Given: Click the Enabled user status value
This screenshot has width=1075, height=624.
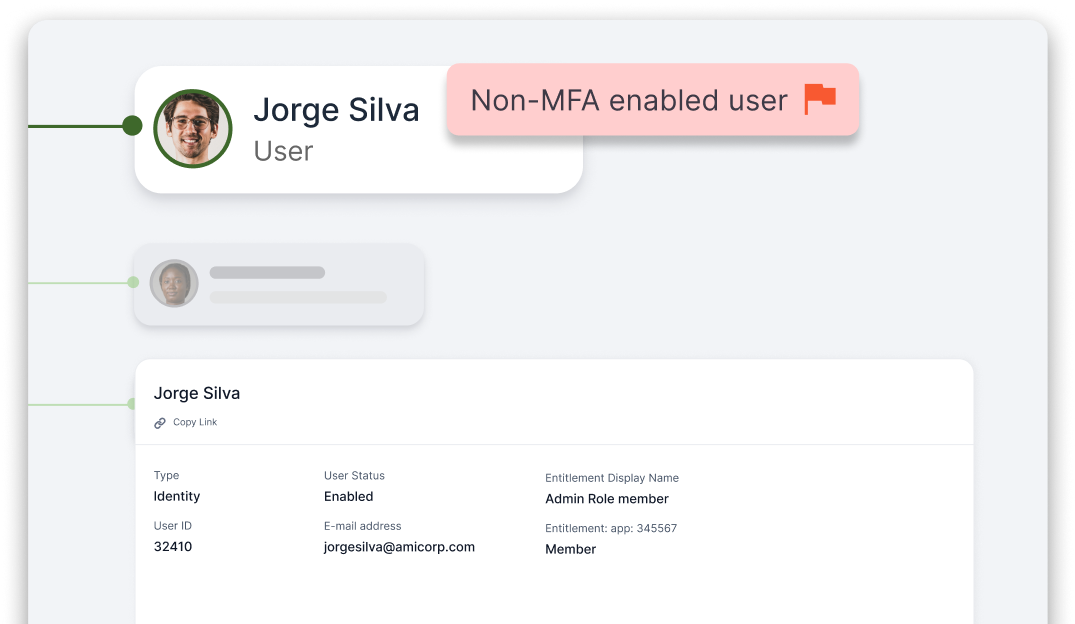Looking at the screenshot, I should coord(348,496).
